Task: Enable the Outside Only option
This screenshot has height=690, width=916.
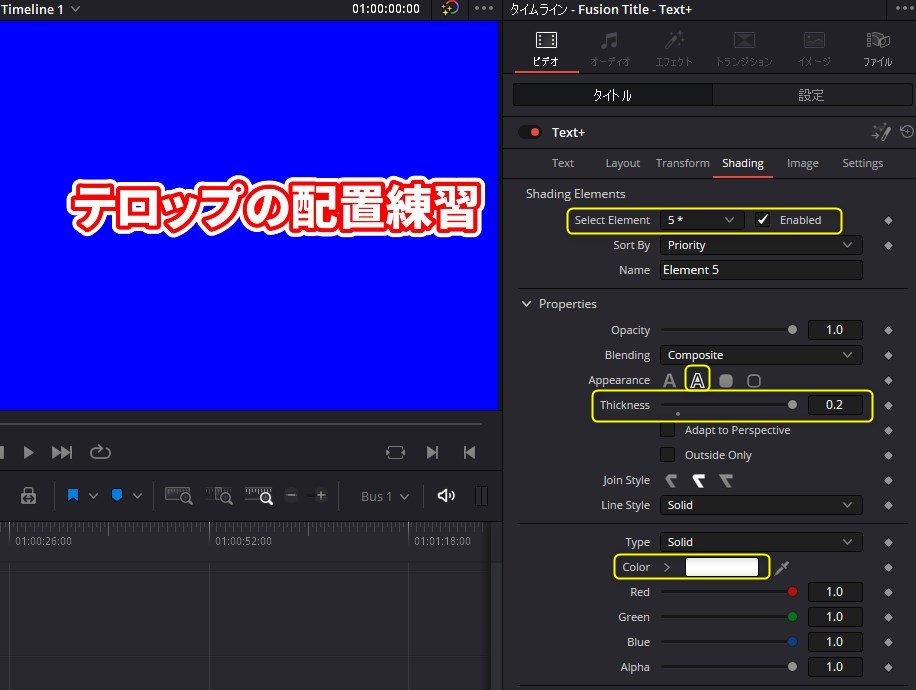Action: coord(667,455)
